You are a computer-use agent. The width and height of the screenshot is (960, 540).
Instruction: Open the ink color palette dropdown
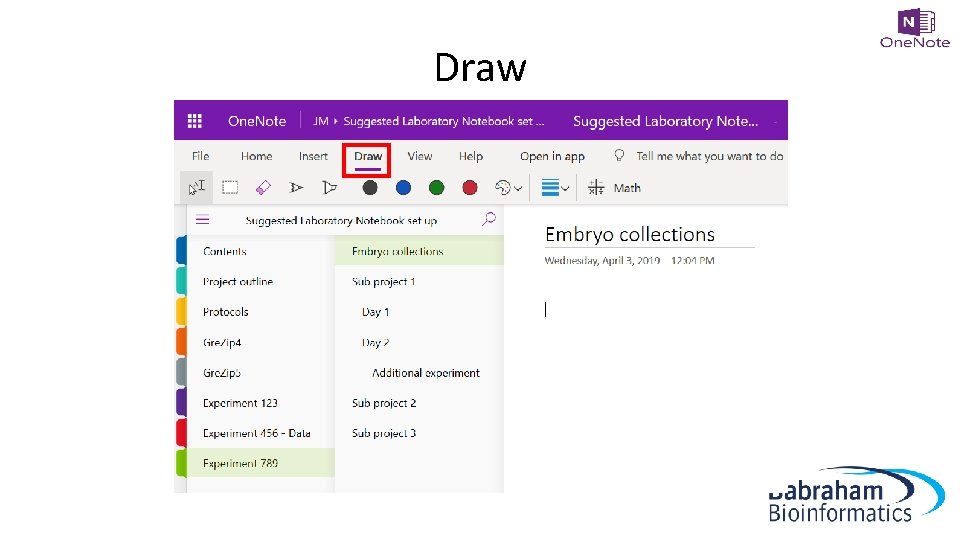(508, 187)
